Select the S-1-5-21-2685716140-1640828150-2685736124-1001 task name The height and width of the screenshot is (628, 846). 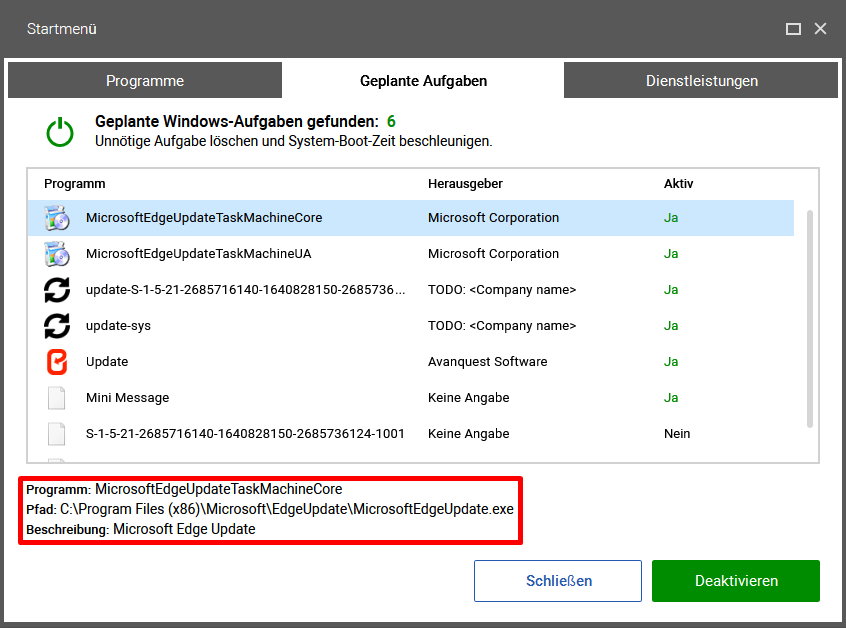pyautogui.click(x=245, y=434)
